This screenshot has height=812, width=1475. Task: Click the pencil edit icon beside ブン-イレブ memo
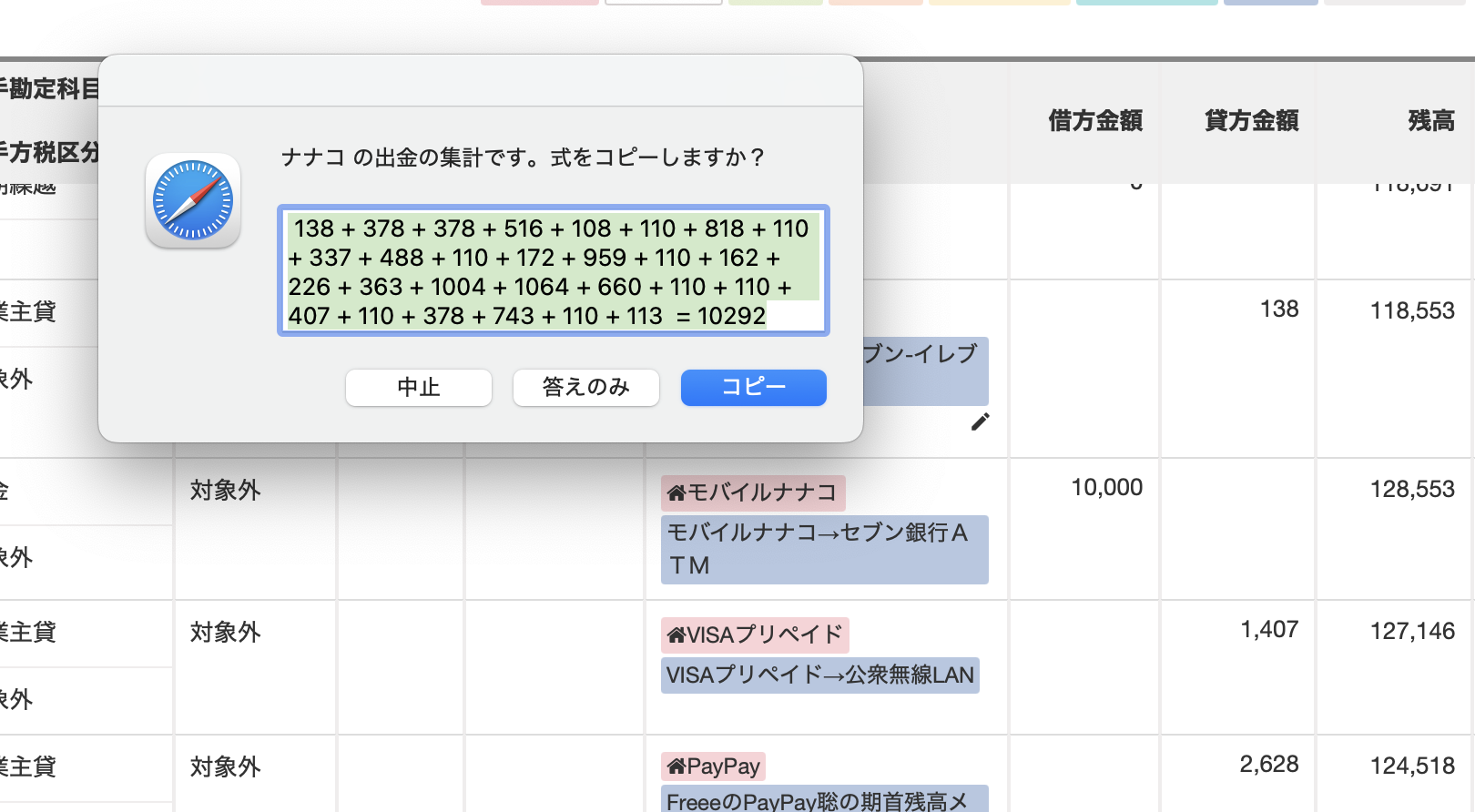(980, 421)
